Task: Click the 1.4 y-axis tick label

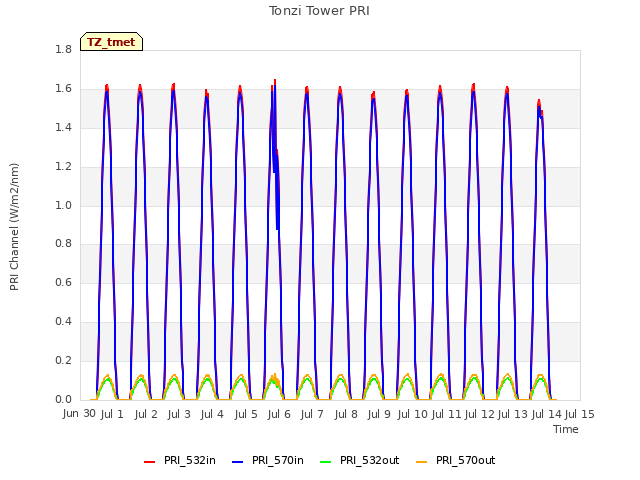Action: click(63, 127)
